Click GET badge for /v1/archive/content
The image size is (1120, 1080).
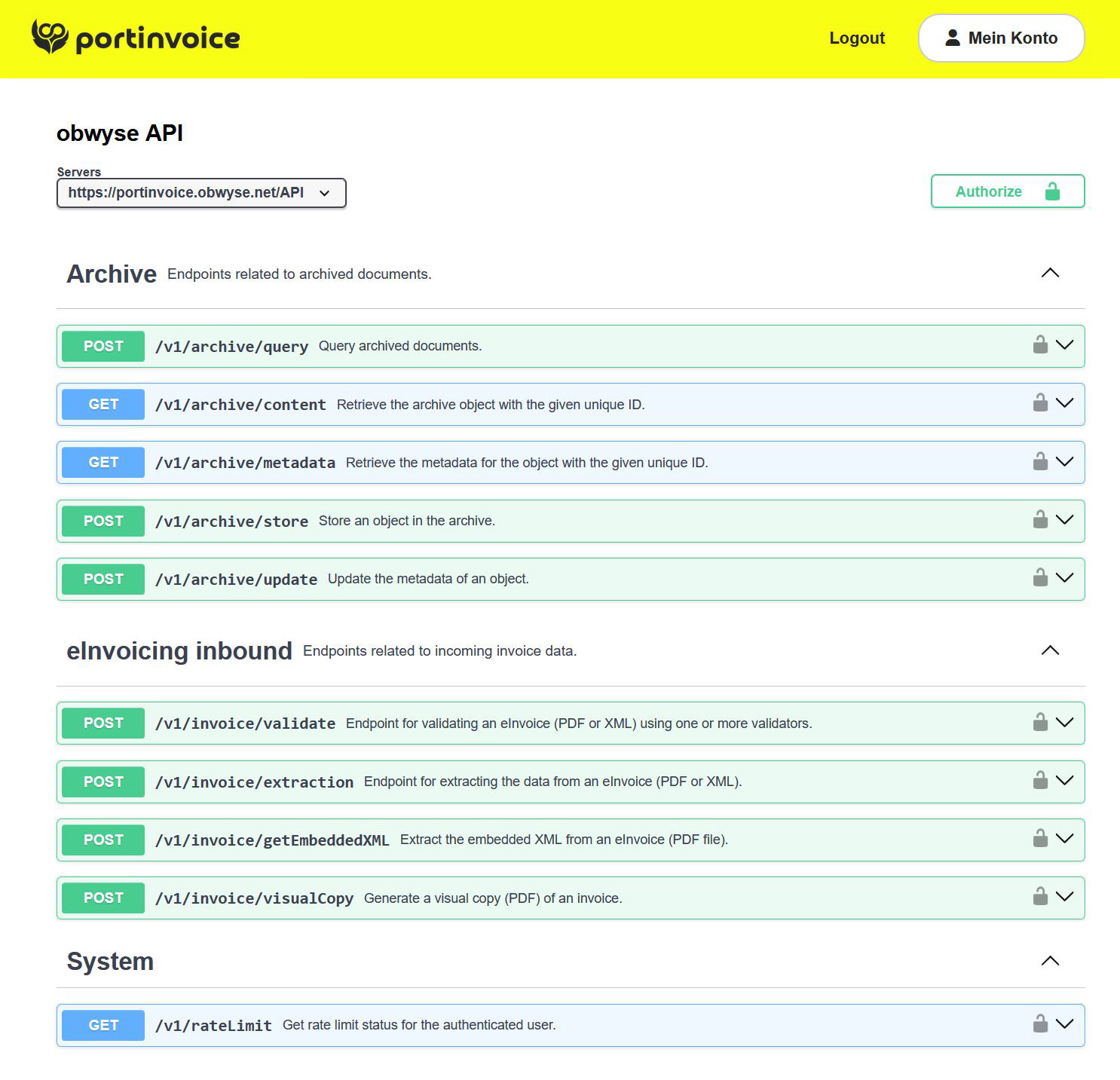pos(103,404)
